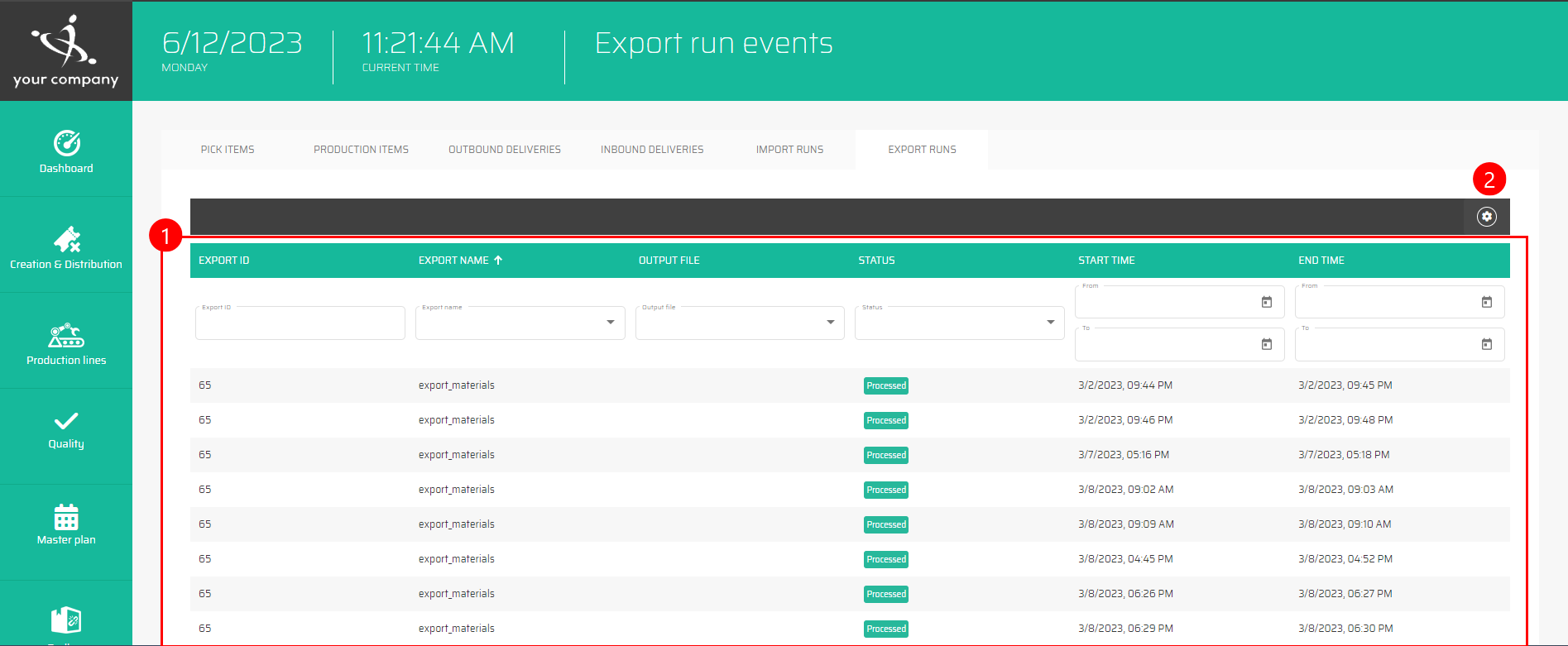Open the Outbound Deliveries tab
The width and height of the screenshot is (1568, 646).
(505, 150)
